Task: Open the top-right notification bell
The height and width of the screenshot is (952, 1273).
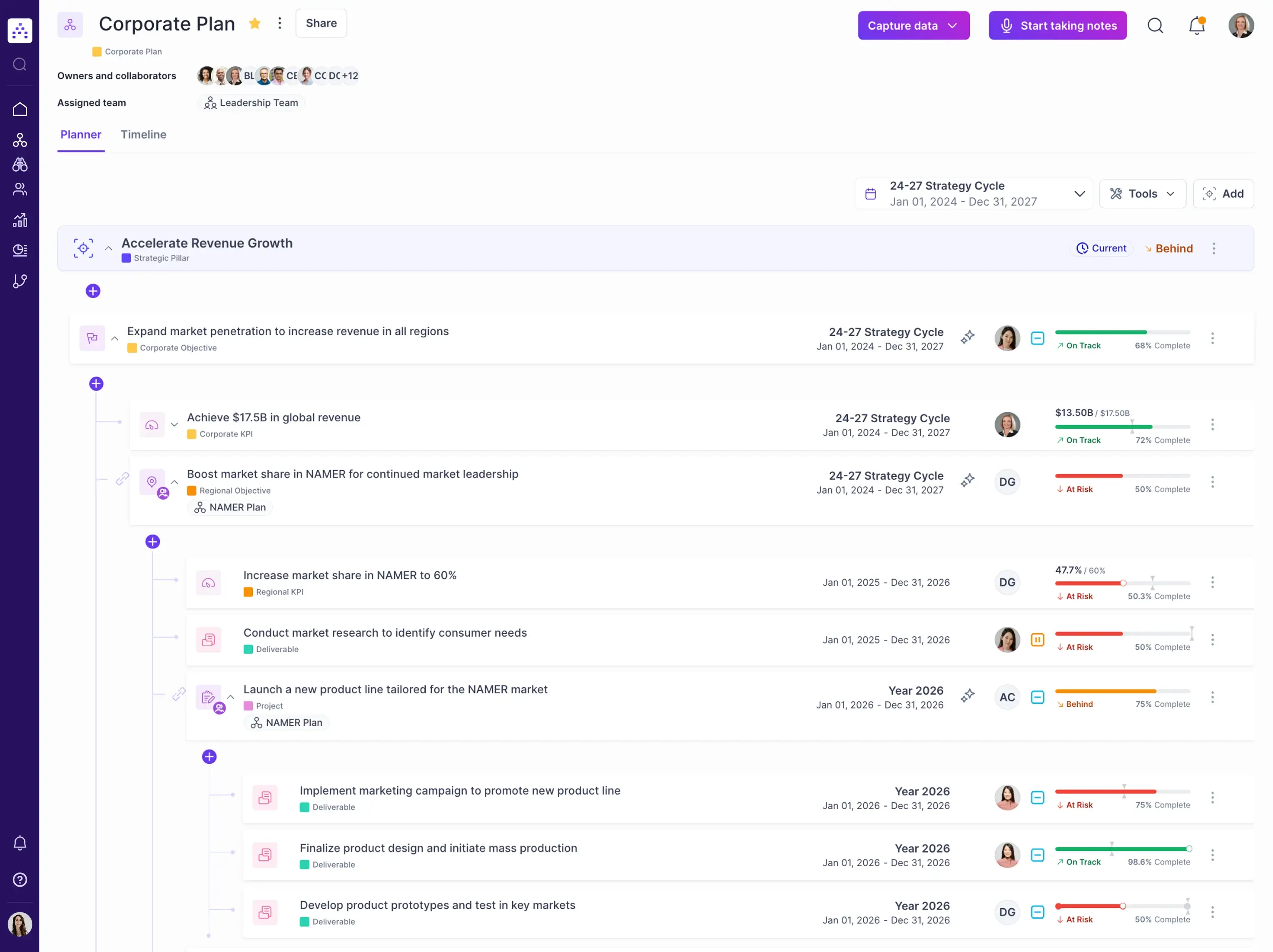Action: point(1197,25)
